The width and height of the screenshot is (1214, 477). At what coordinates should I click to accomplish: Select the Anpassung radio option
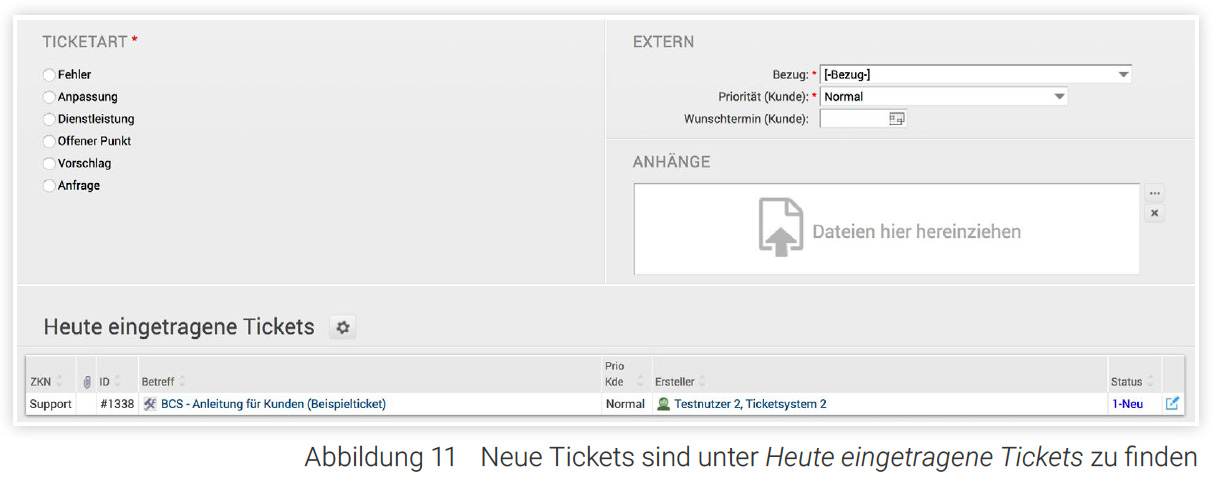[49, 97]
